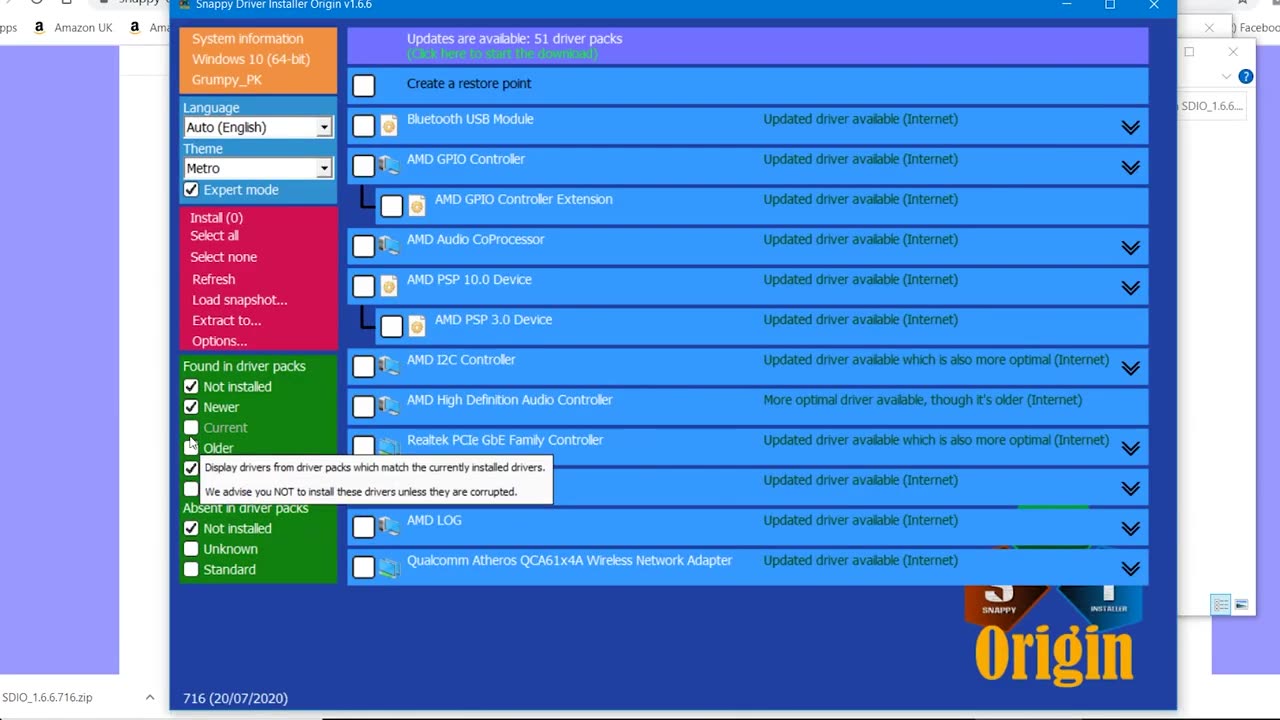Expand the AMD PSP 10.0 Device row chevron
Image resolution: width=1280 pixels, height=720 pixels.
click(1130, 287)
